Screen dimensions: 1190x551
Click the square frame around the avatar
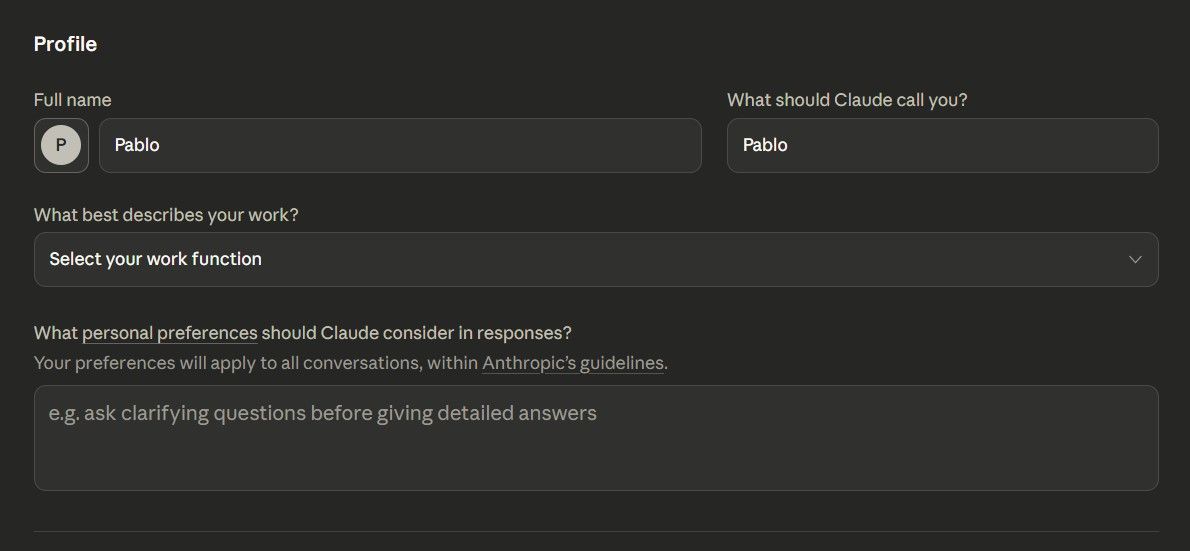pos(40,124)
